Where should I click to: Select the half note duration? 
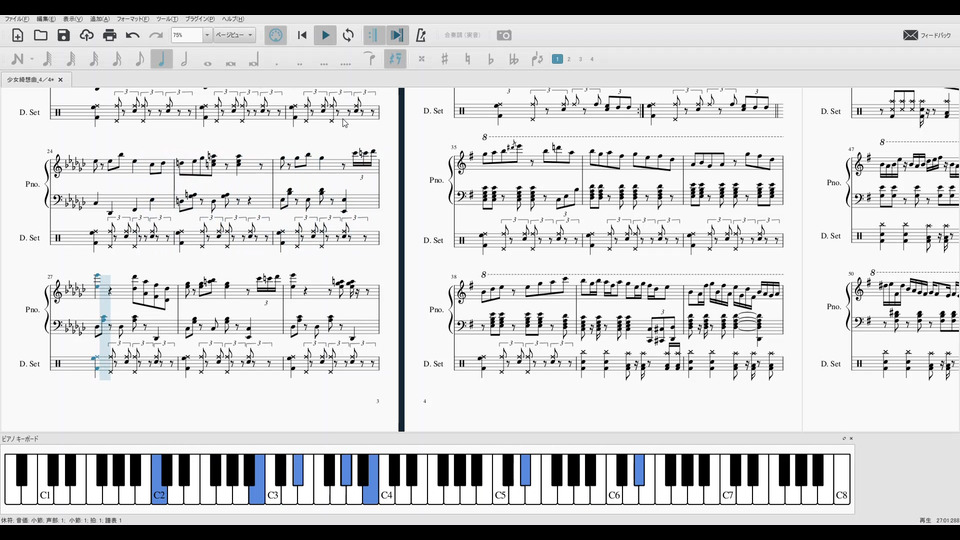(x=184, y=60)
